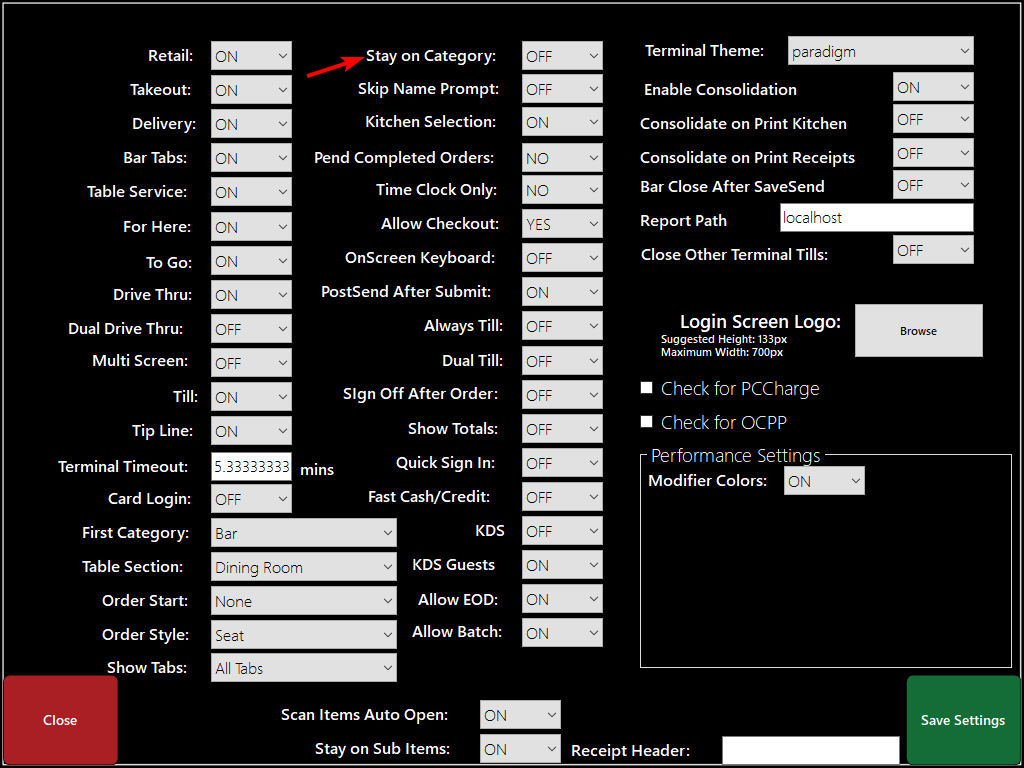This screenshot has height=768, width=1024.
Task: Open the Order Start dropdown
Action: click(x=303, y=601)
